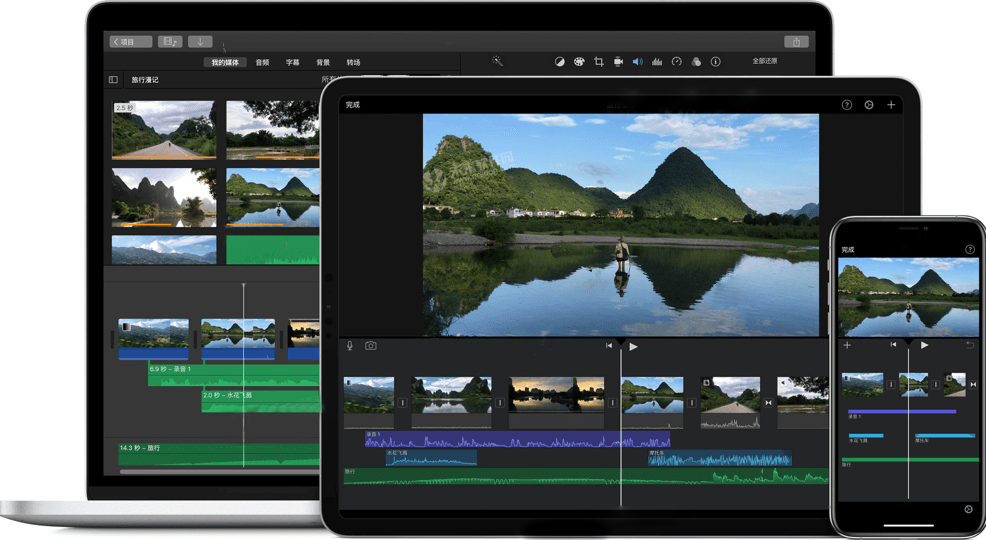Switch to the 字幕 tab on MacBook
This screenshot has height=540, width=986.
[x=292, y=62]
